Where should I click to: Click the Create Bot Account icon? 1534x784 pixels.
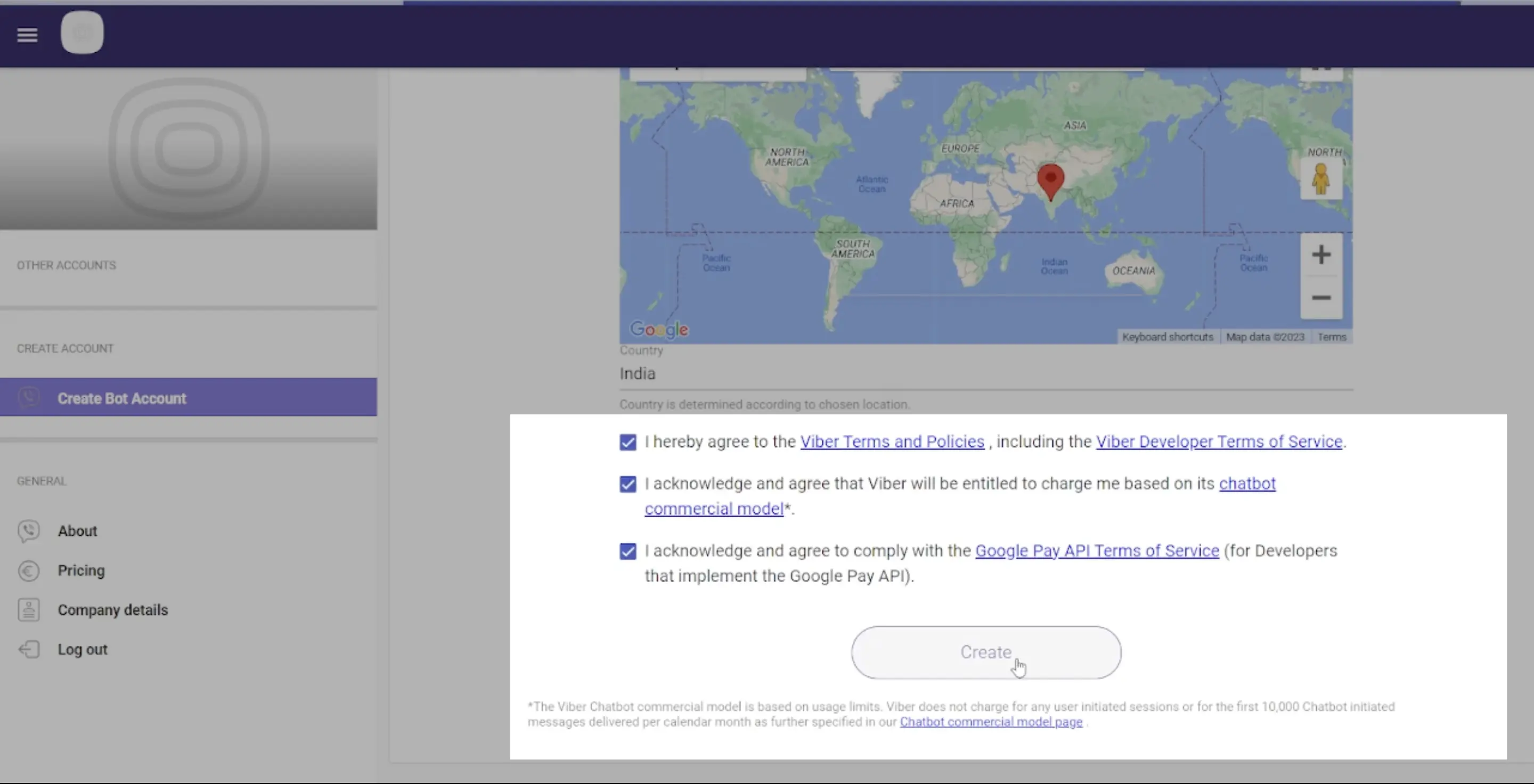(x=29, y=398)
